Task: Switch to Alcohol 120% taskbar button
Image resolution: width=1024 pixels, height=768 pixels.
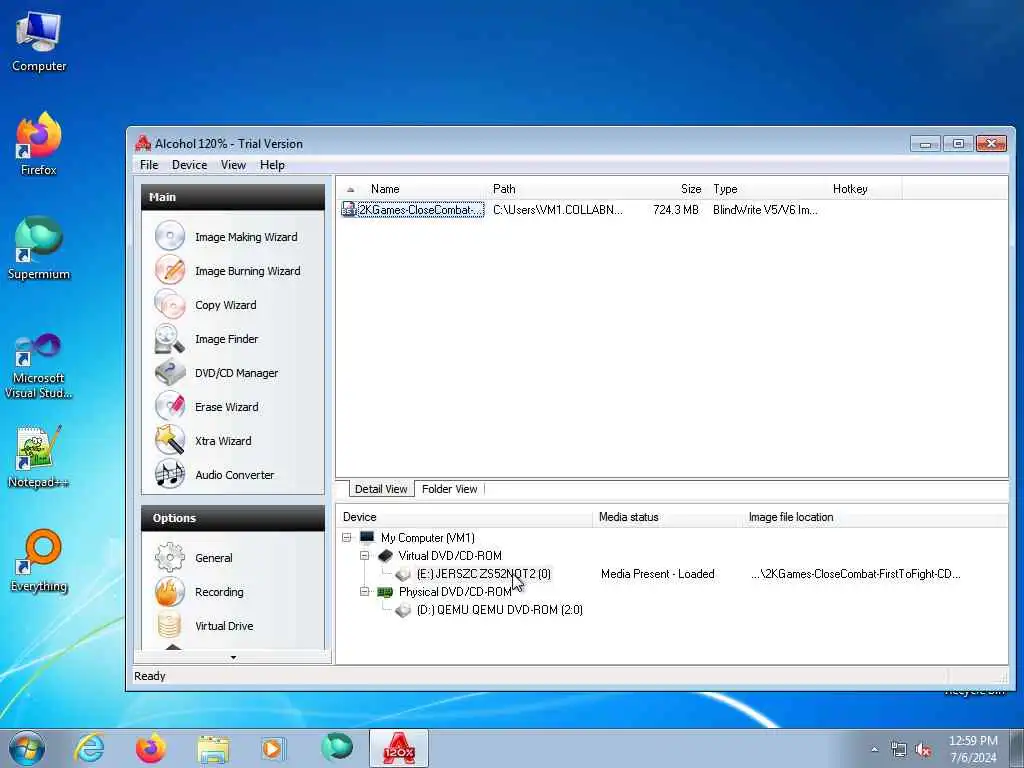Action: (398, 748)
